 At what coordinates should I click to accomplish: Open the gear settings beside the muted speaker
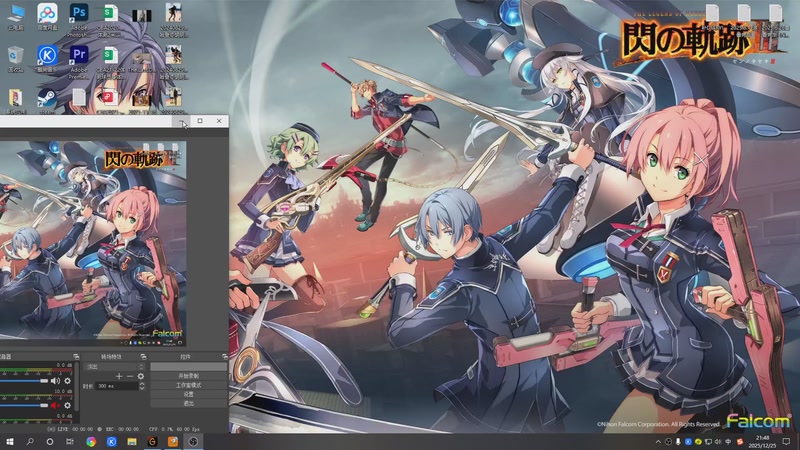67,405
